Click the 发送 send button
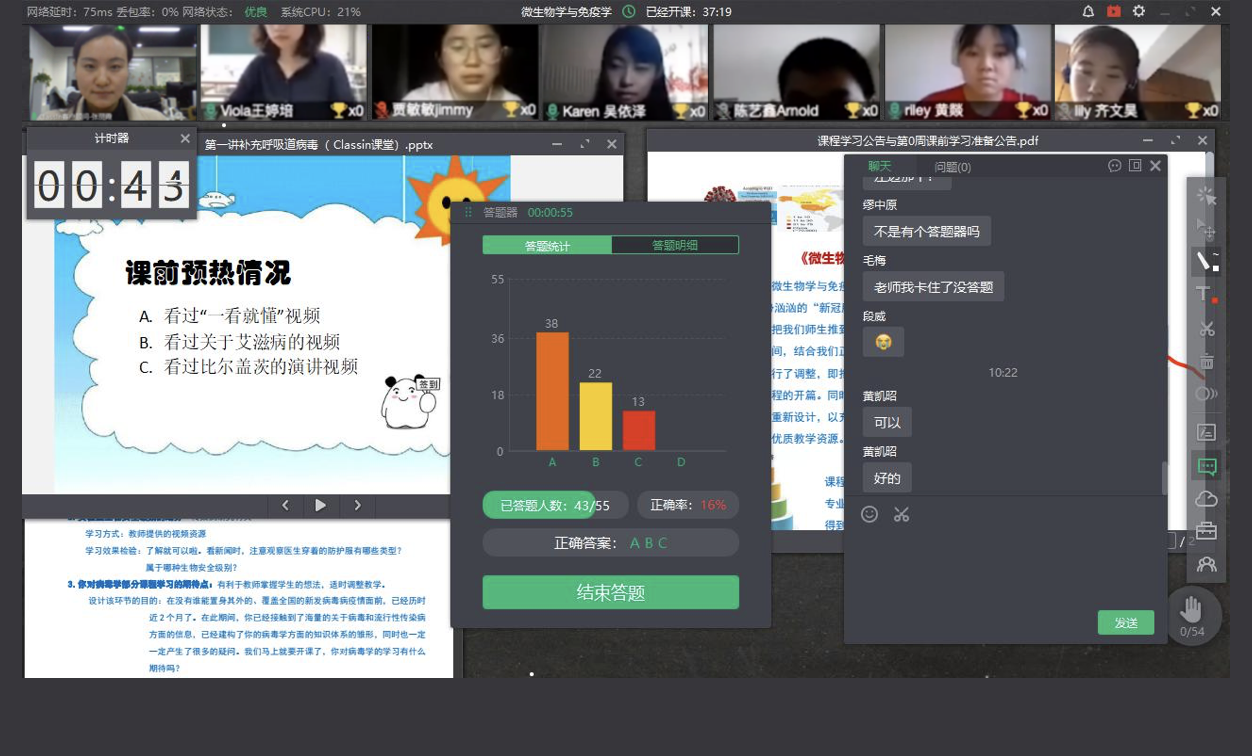This screenshot has width=1252, height=756. tap(1126, 623)
